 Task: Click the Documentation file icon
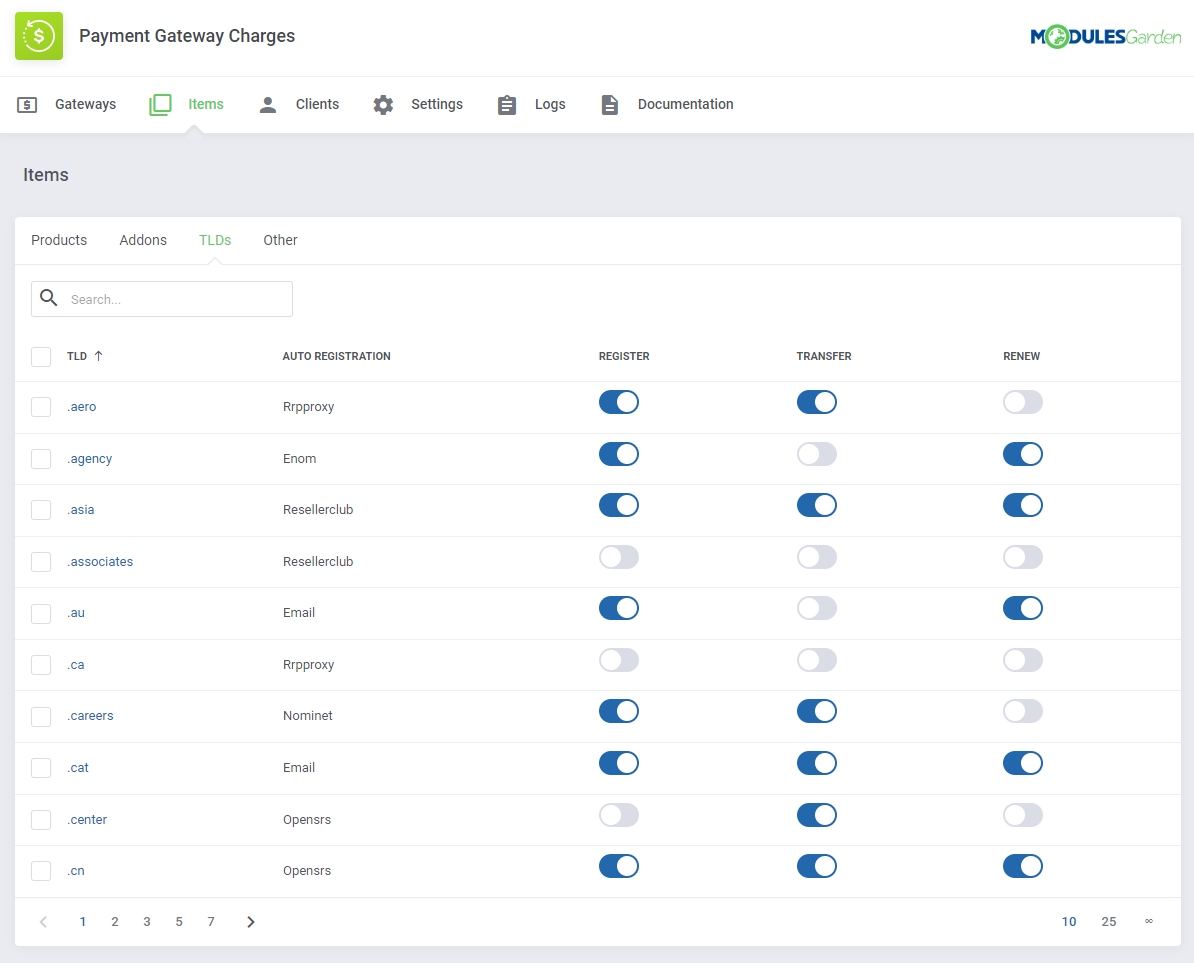pyautogui.click(x=609, y=104)
